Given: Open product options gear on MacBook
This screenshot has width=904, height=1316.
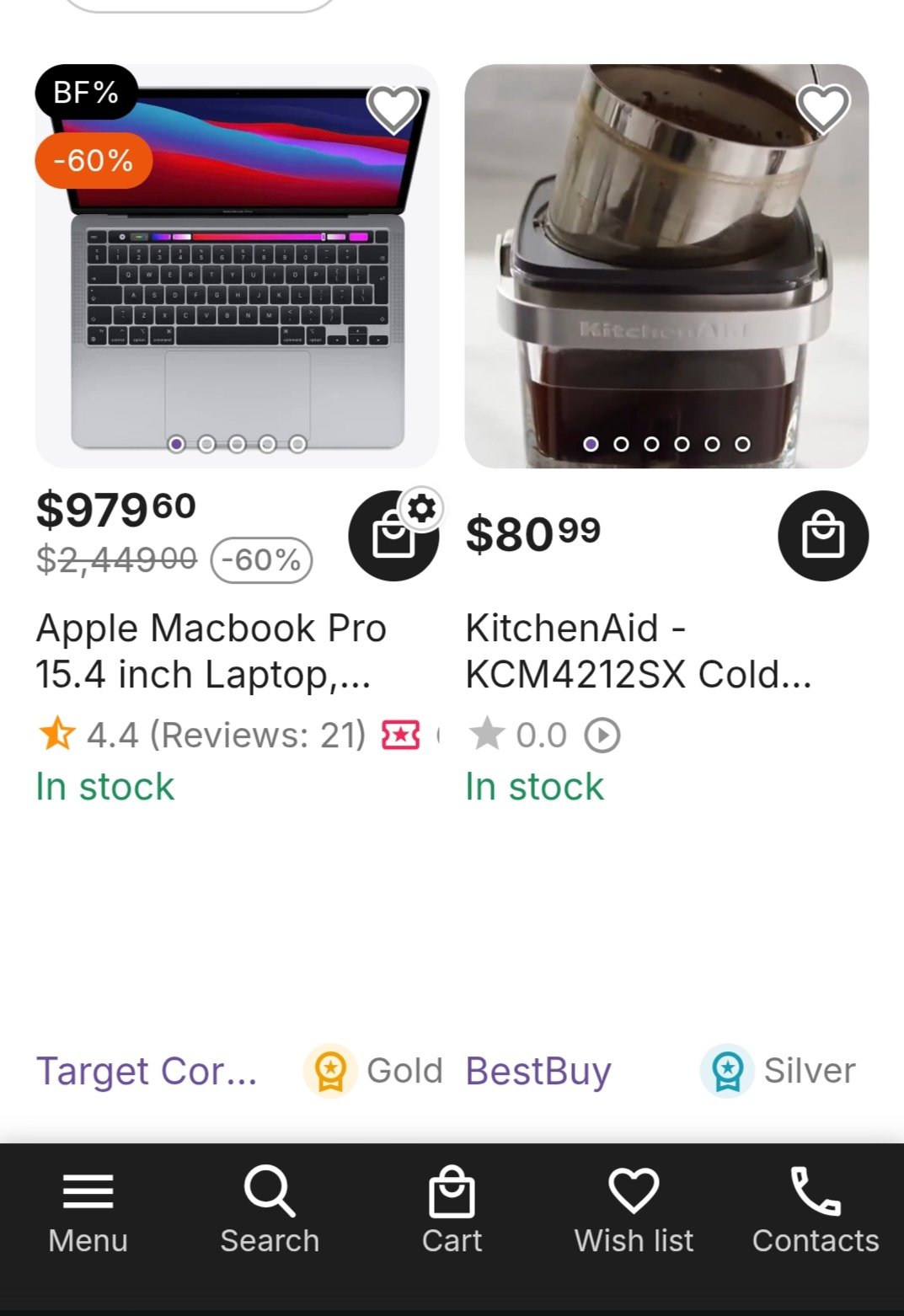Looking at the screenshot, I should [x=421, y=508].
